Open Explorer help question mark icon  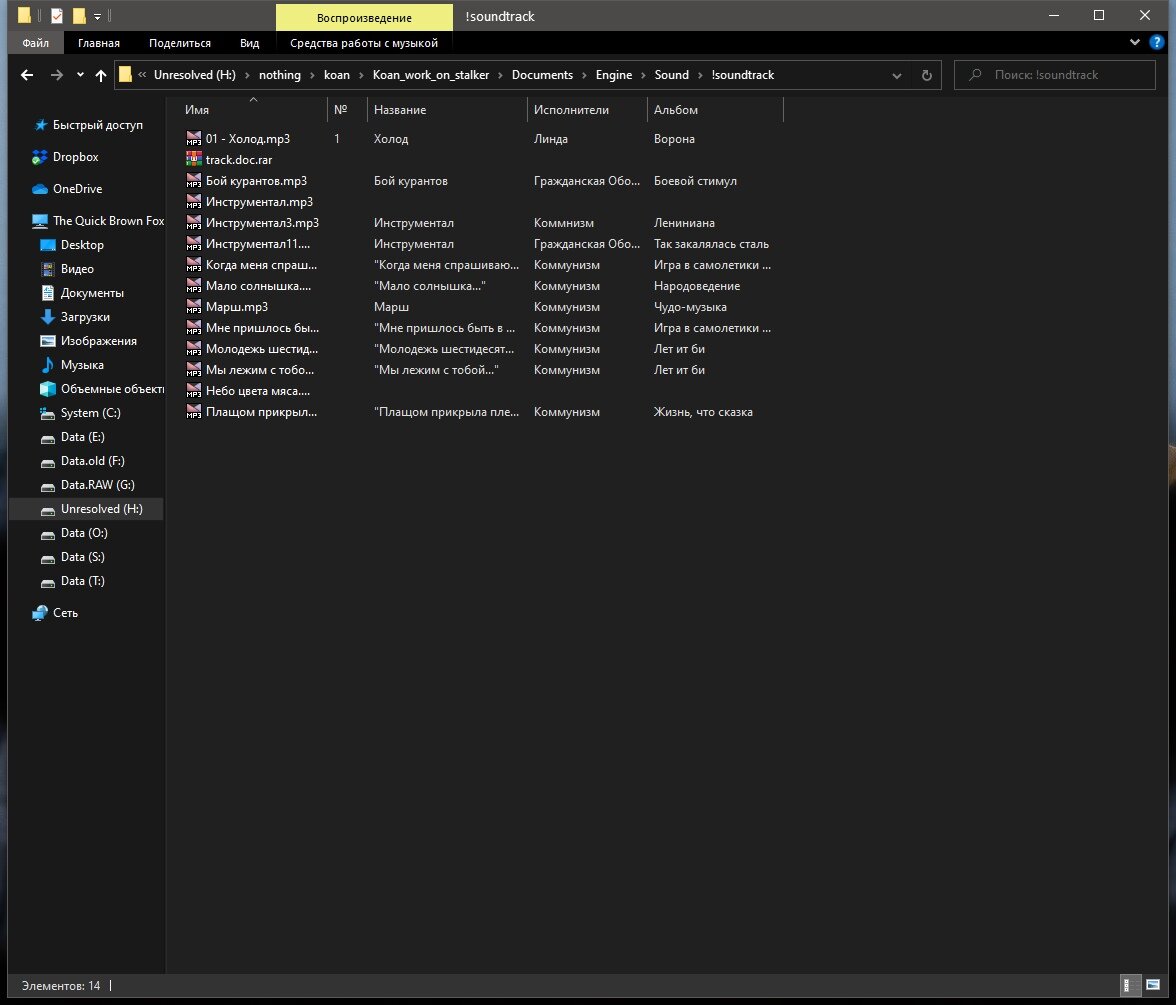1156,43
